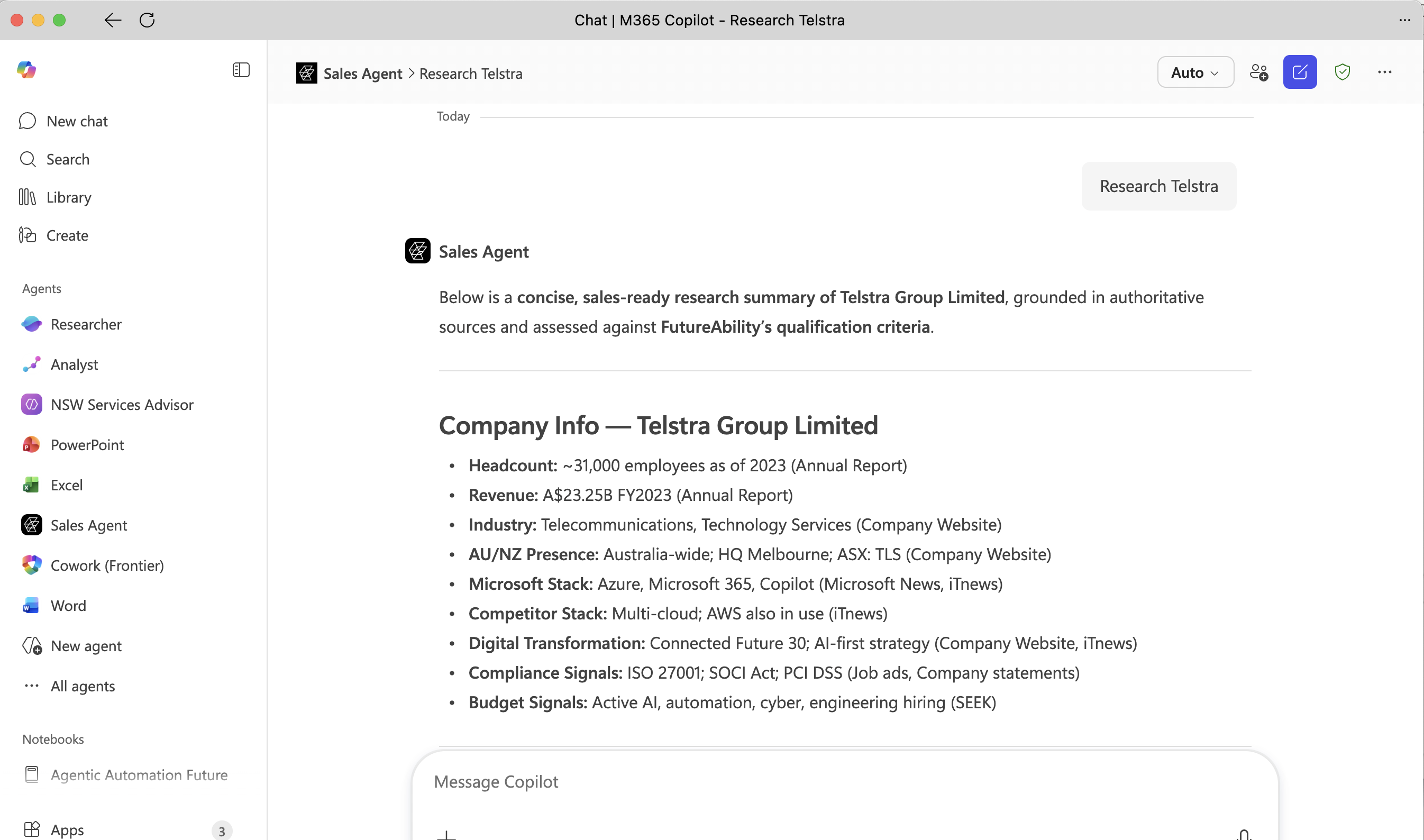Open the Auto model dropdown

(1194, 72)
